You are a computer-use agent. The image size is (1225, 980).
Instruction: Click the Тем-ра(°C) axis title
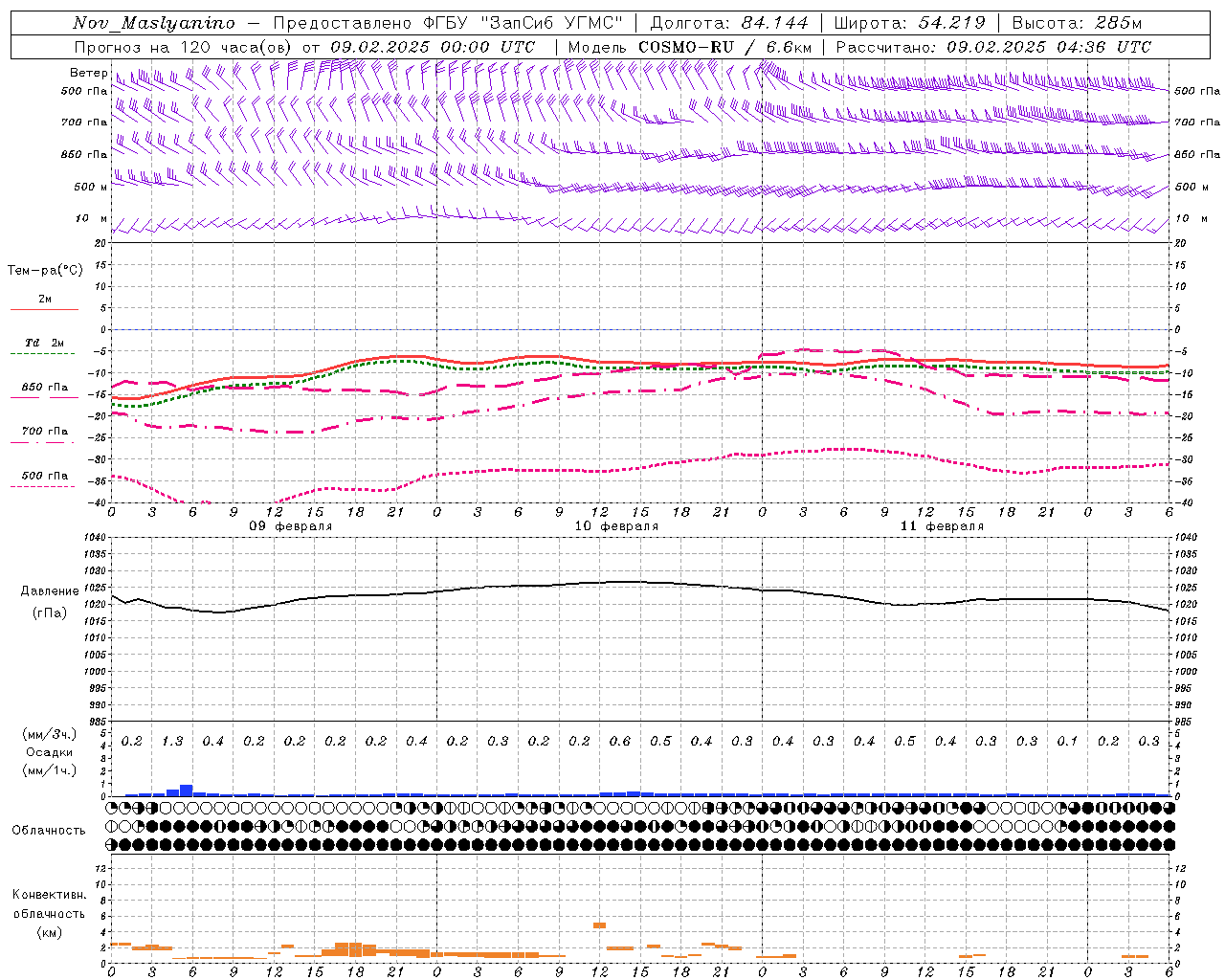(x=45, y=271)
